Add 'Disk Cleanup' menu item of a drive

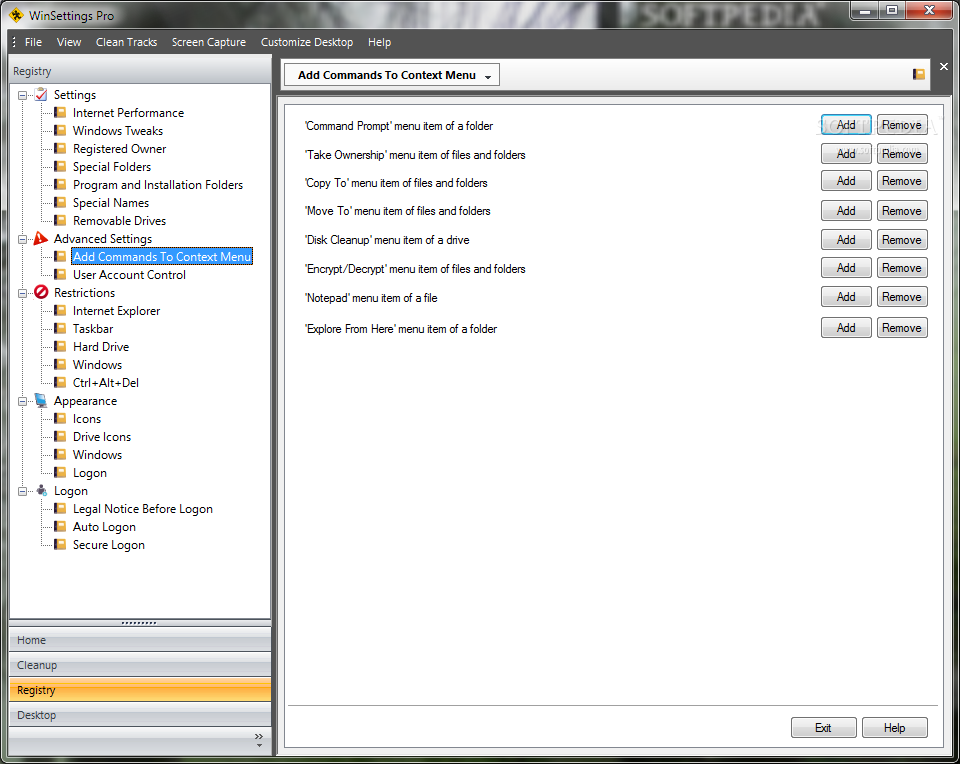point(846,239)
